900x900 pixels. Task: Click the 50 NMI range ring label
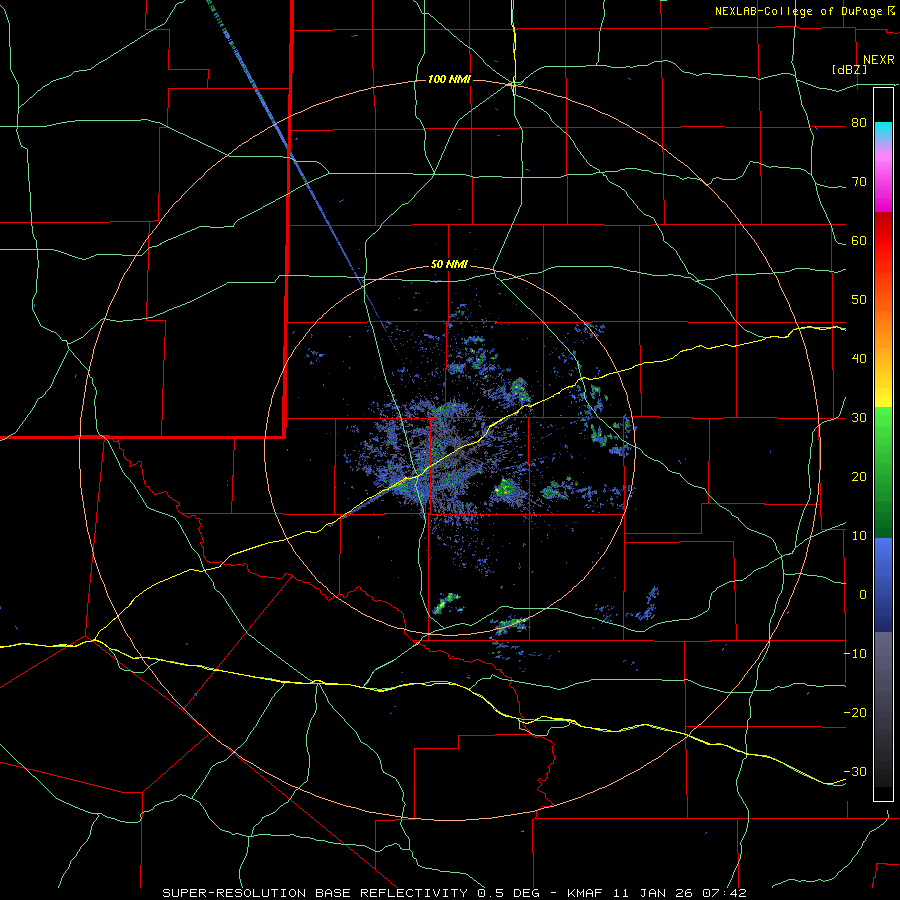(449, 265)
